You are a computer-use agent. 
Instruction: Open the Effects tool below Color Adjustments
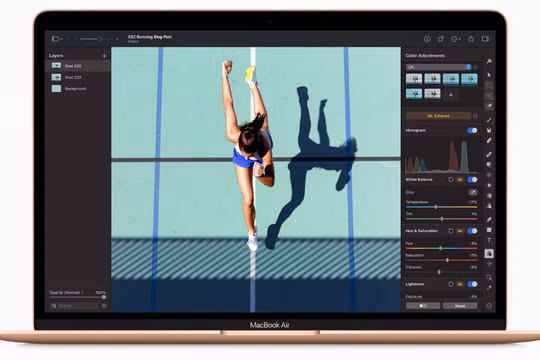pos(489,264)
